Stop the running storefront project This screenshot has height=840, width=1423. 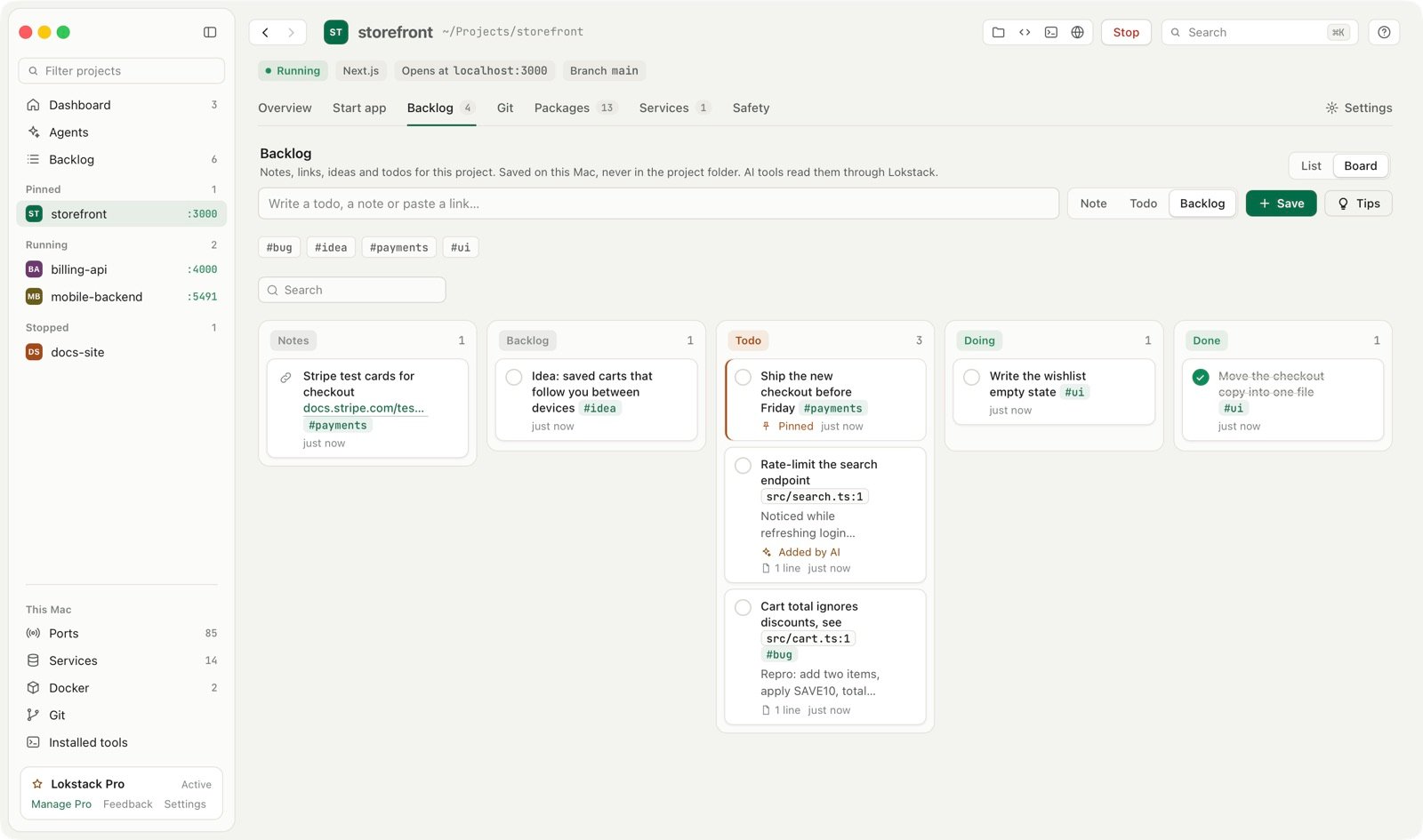[x=1126, y=32]
